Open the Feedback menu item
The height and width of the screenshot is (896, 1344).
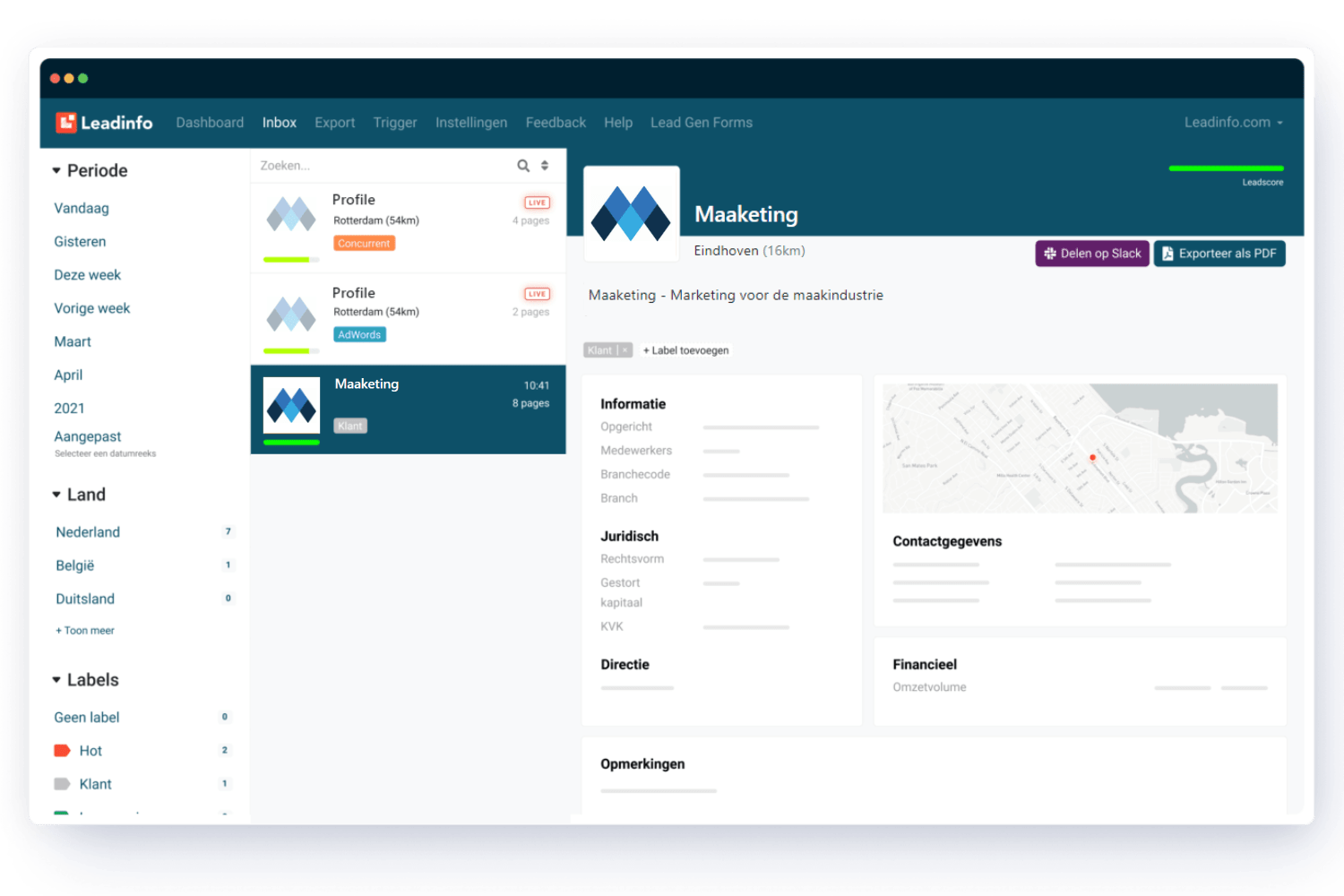tap(556, 123)
